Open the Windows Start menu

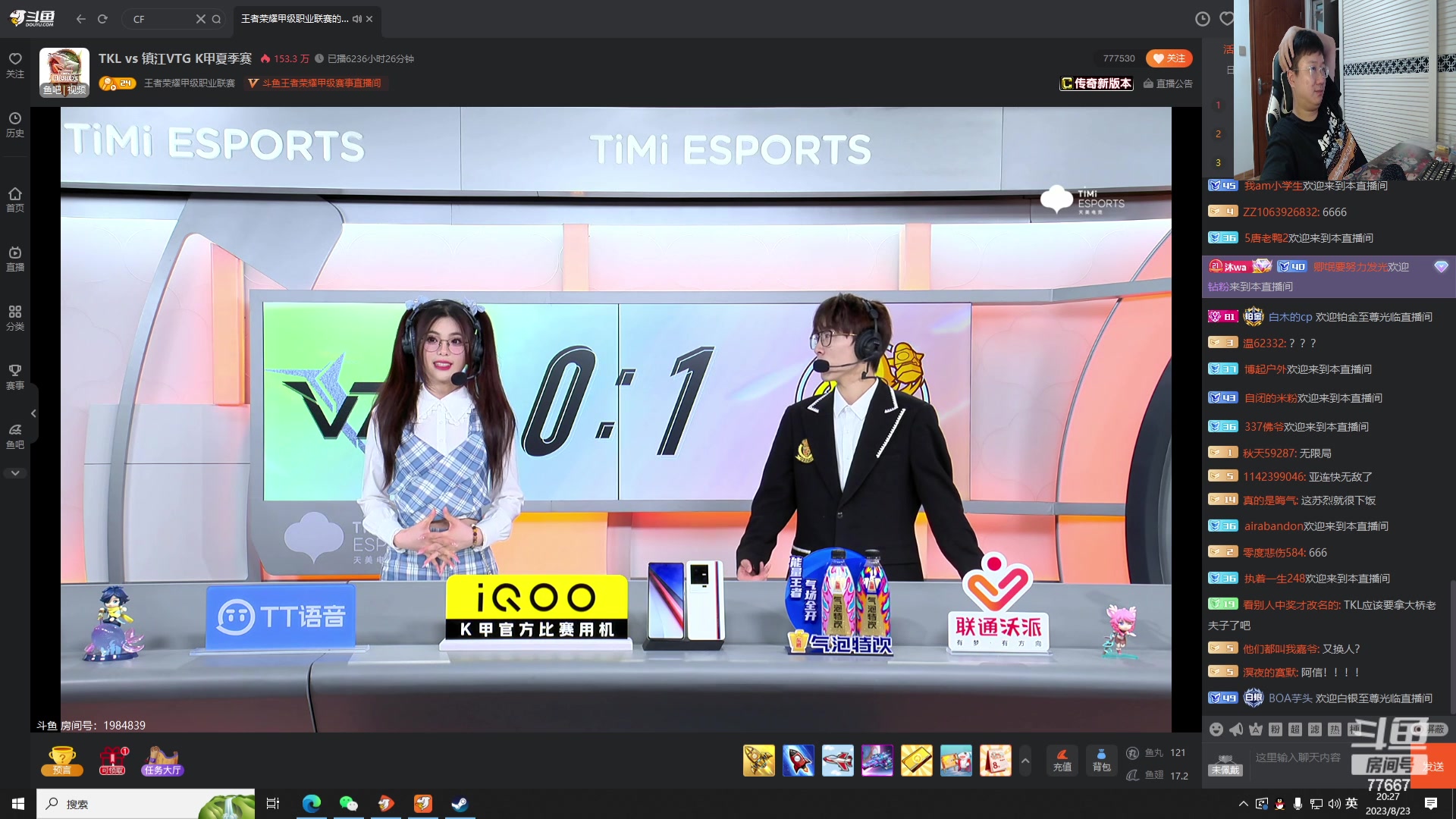tap(18, 804)
